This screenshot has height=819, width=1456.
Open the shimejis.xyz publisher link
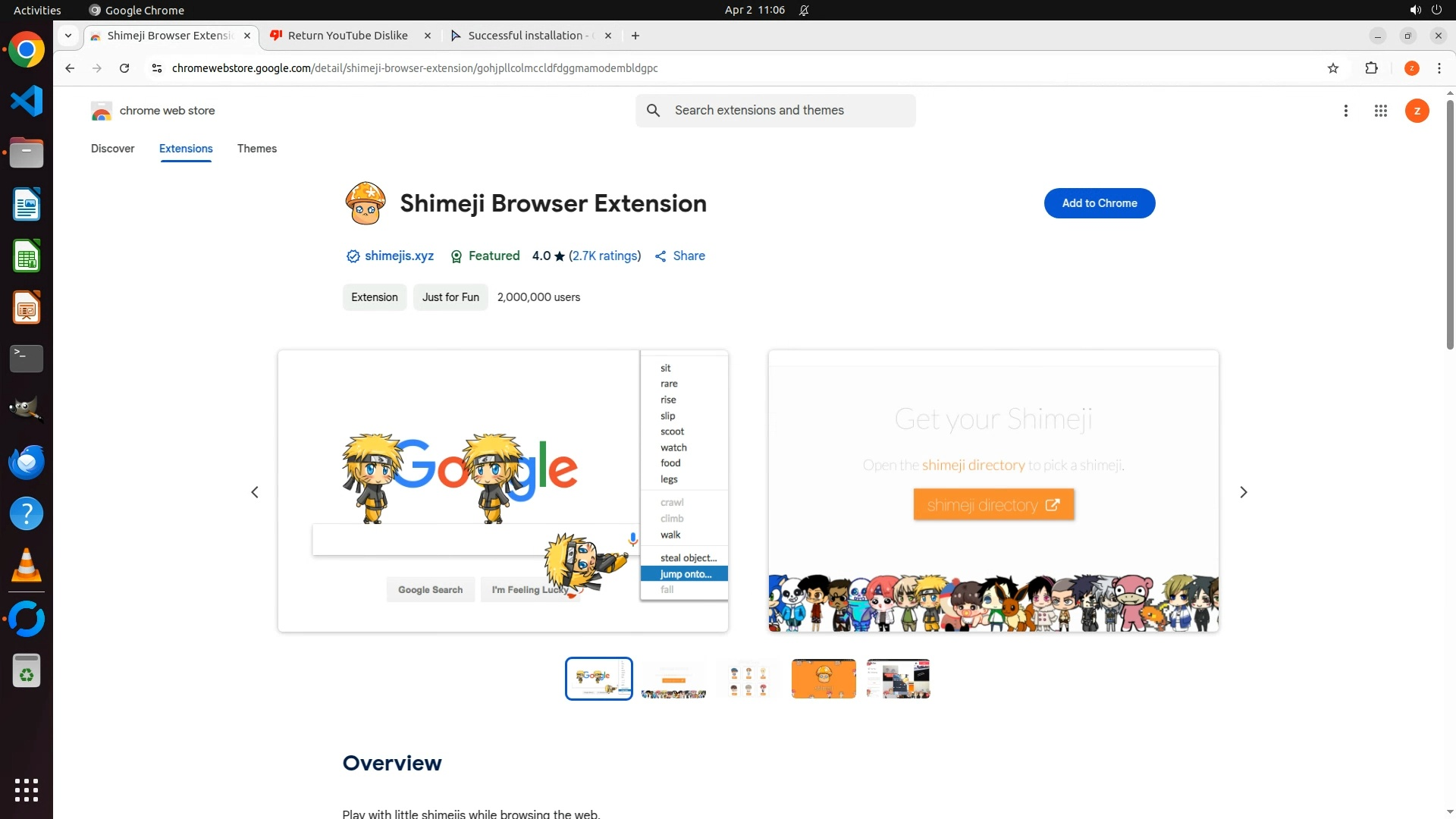pos(399,256)
